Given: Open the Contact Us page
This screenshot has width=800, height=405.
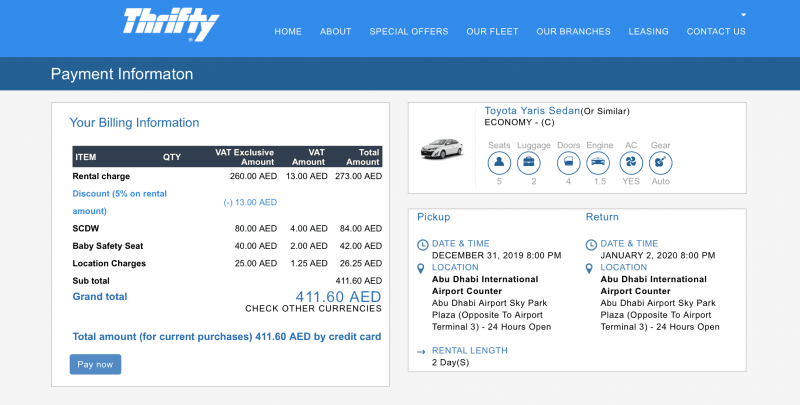Looking at the screenshot, I should tap(716, 32).
